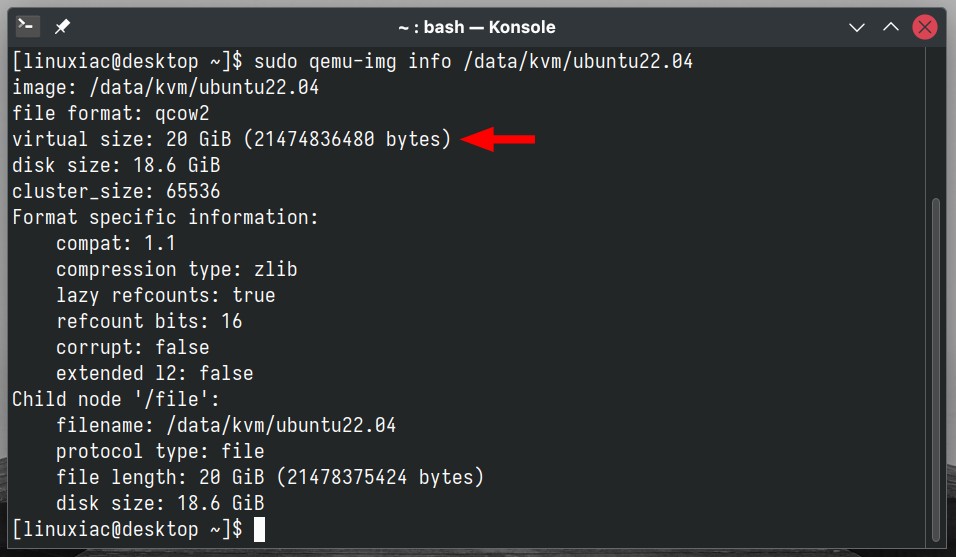Click the 'cluster_size: 65536' line
Viewport: 956px width, 557px height.
116,191
